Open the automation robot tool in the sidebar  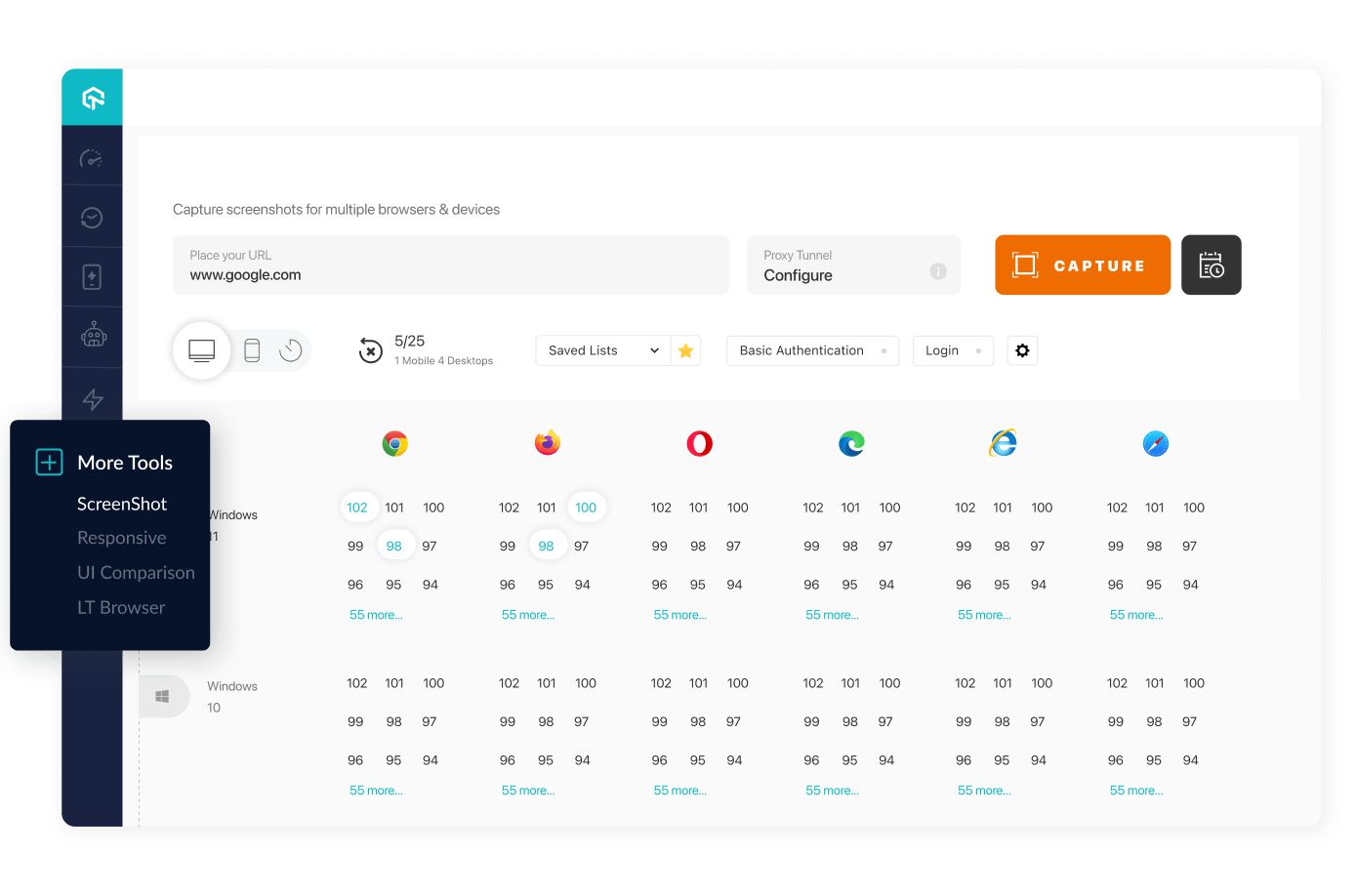(92, 336)
